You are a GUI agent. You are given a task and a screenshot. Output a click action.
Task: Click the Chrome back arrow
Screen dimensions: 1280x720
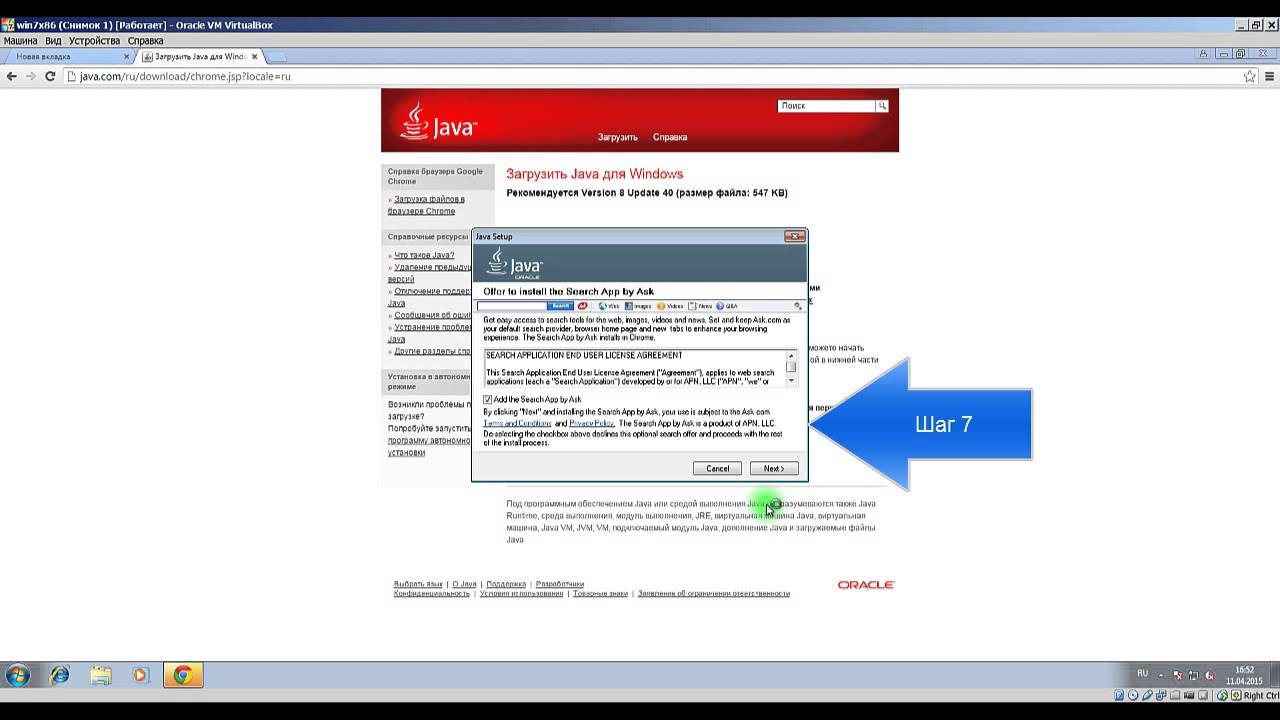[12, 76]
